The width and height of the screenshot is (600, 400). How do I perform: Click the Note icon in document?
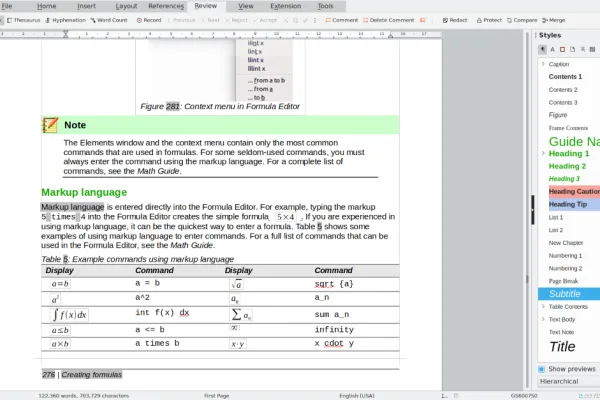(50, 125)
